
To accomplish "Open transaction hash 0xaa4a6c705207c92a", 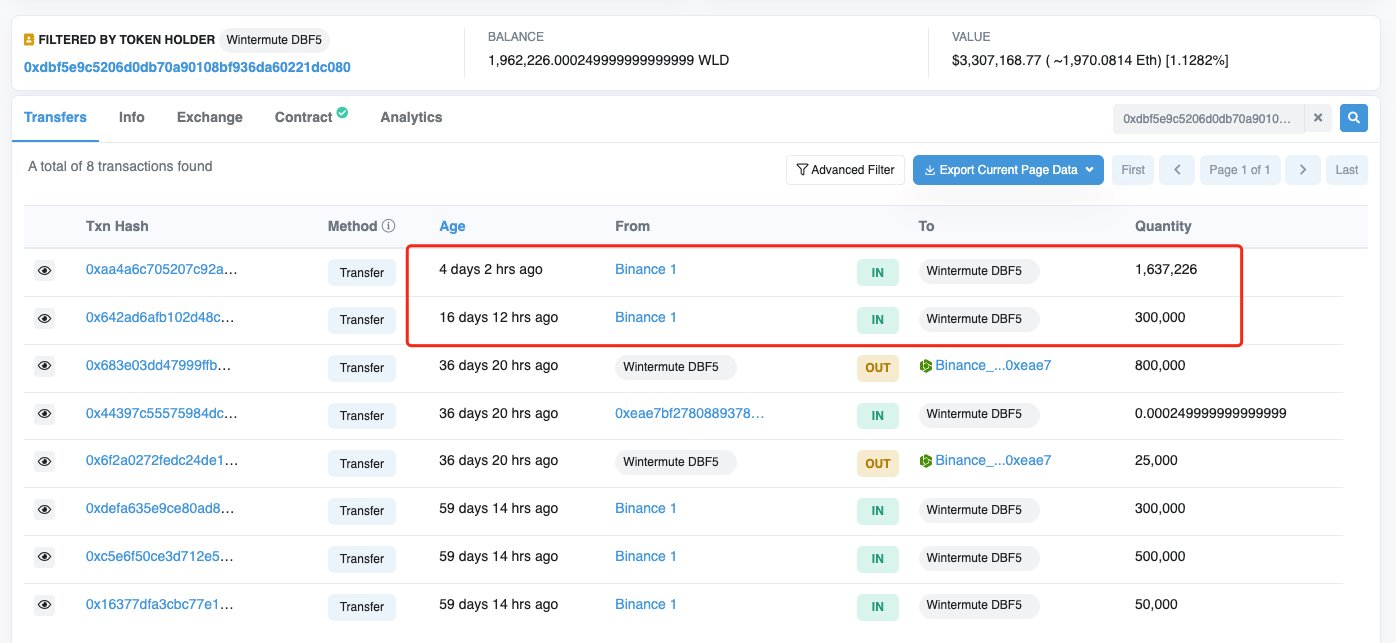I will pos(161,269).
